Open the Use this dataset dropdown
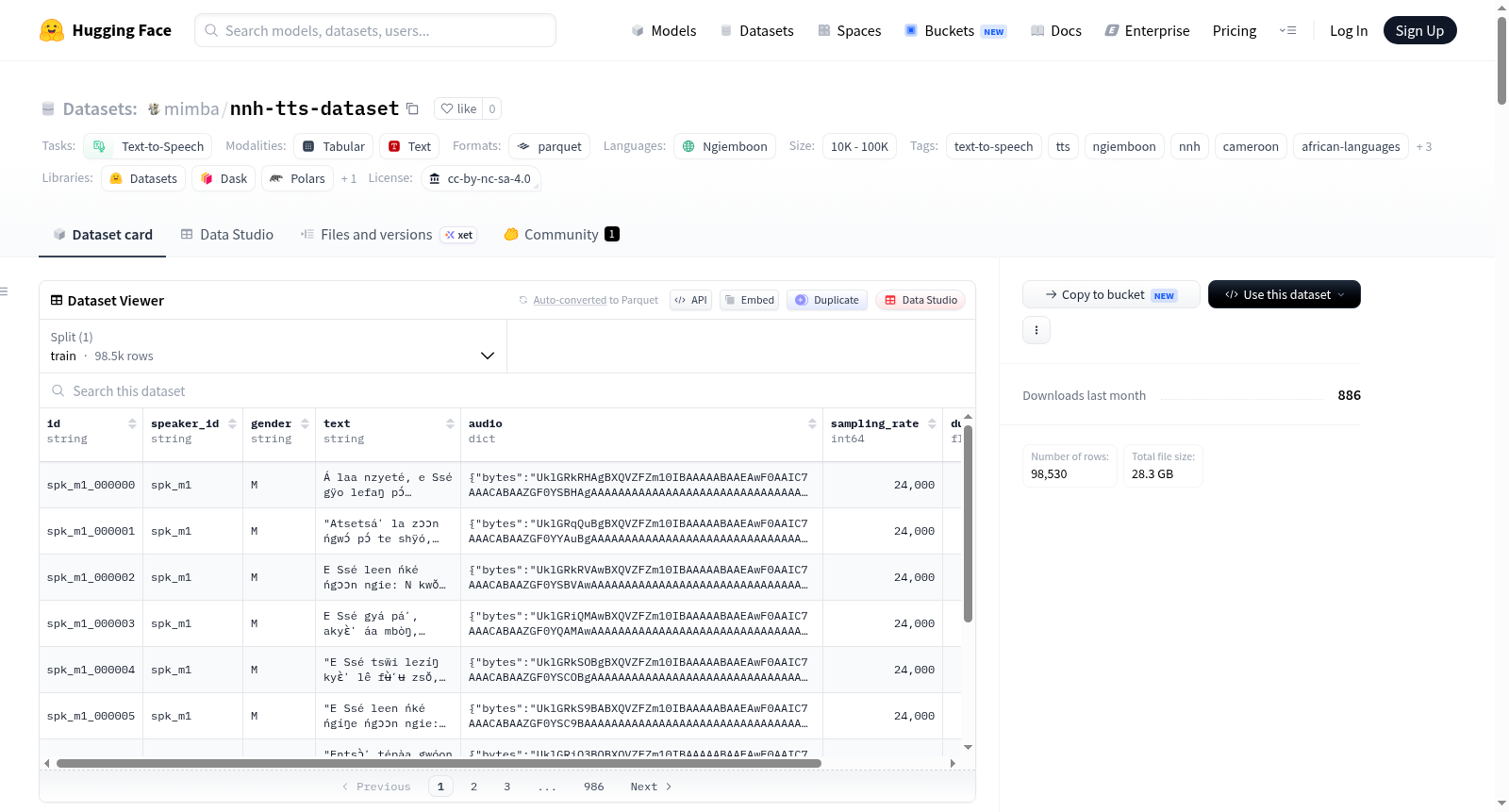The image size is (1509, 812). point(1285,294)
